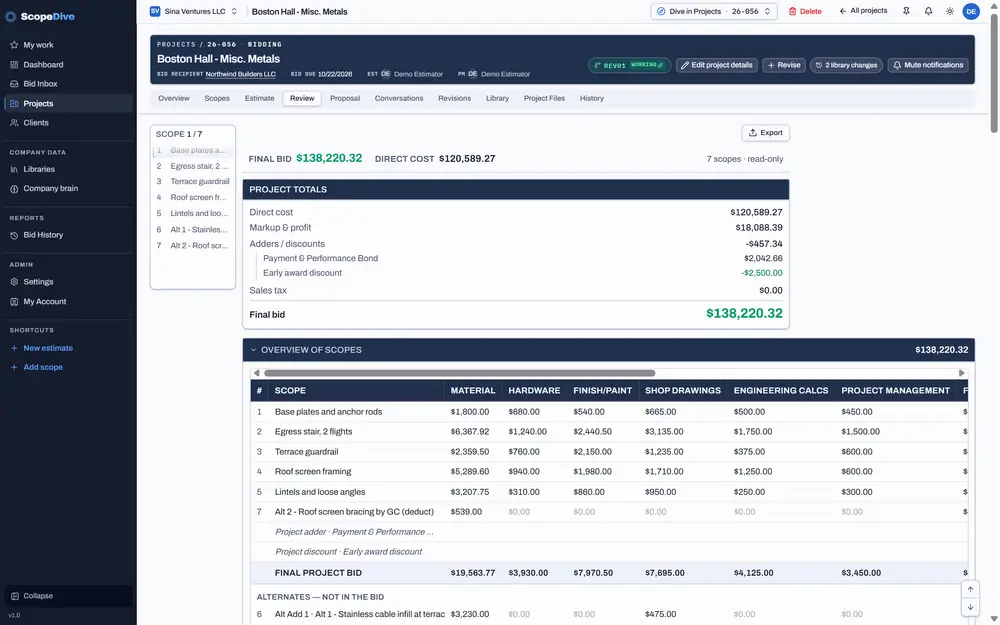Toggle light/dark theme sun icon

coord(950,11)
